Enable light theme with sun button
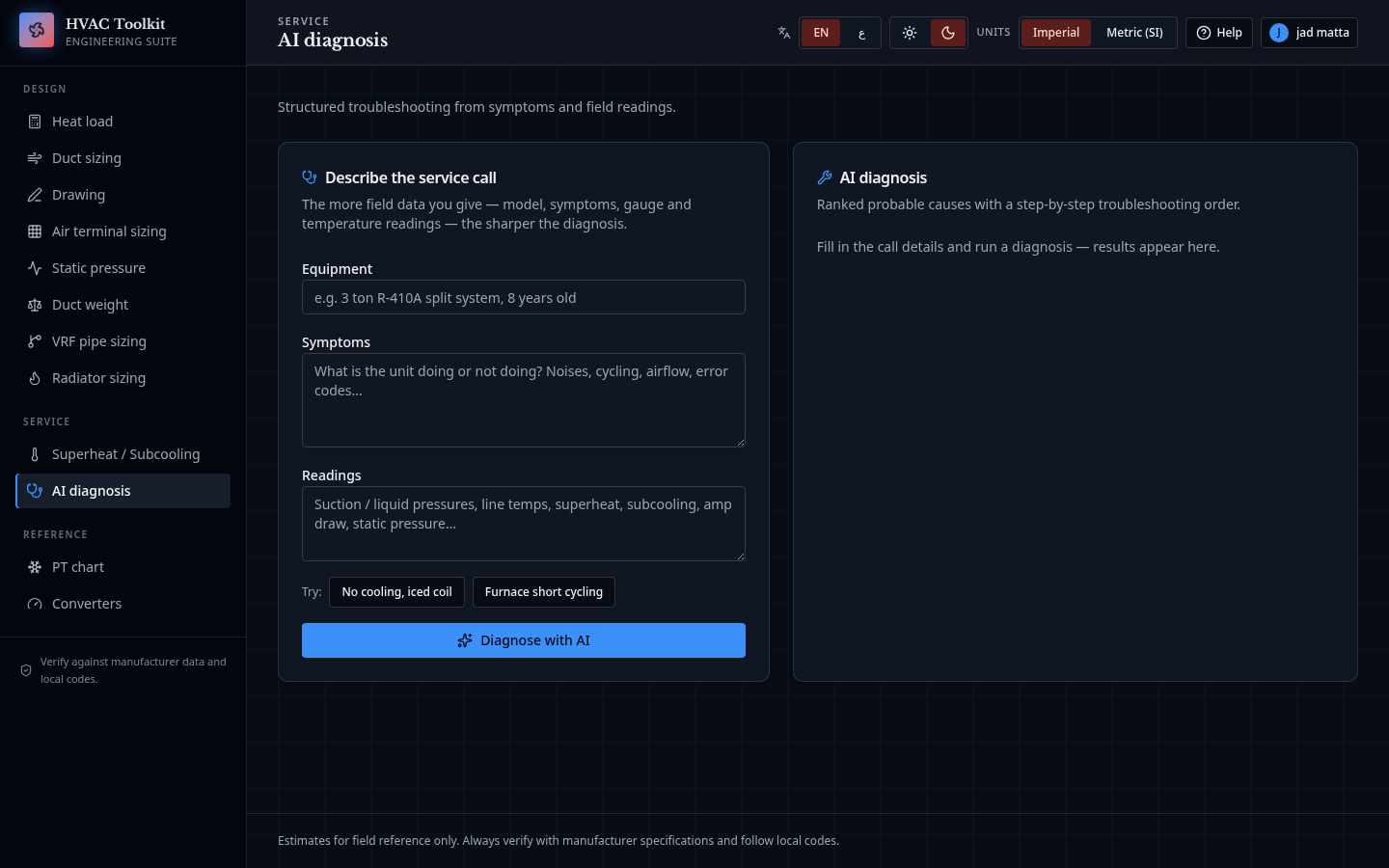Image resolution: width=1389 pixels, height=868 pixels. click(910, 33)
